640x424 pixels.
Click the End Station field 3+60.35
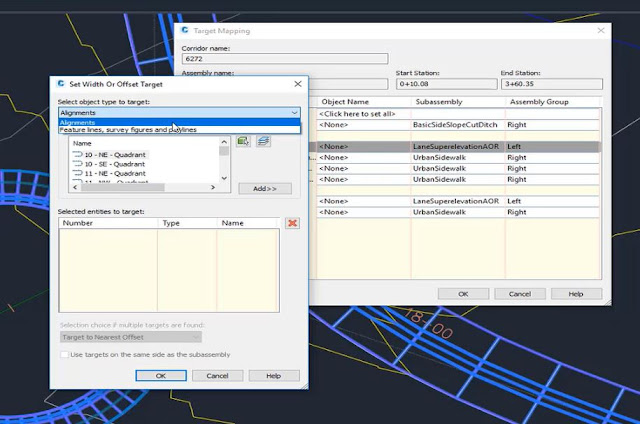[551, 84]
